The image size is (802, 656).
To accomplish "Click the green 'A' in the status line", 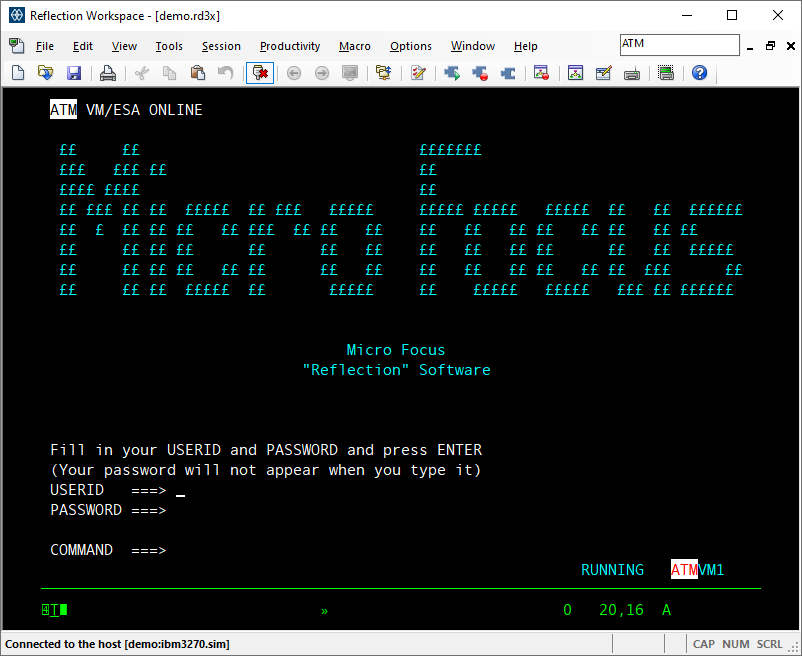I will pos(666,609).
